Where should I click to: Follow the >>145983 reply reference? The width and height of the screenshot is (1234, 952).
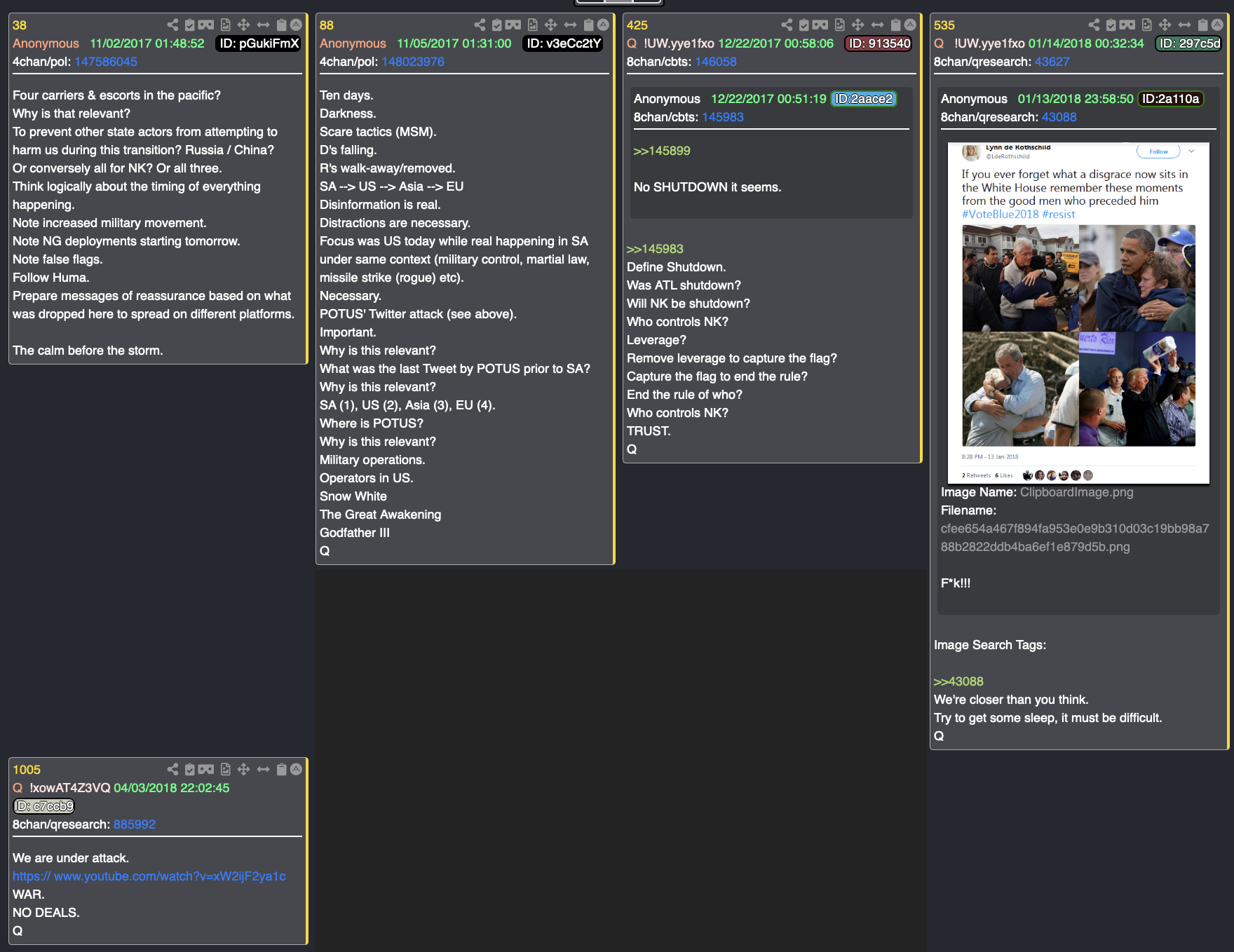point(655,249)
